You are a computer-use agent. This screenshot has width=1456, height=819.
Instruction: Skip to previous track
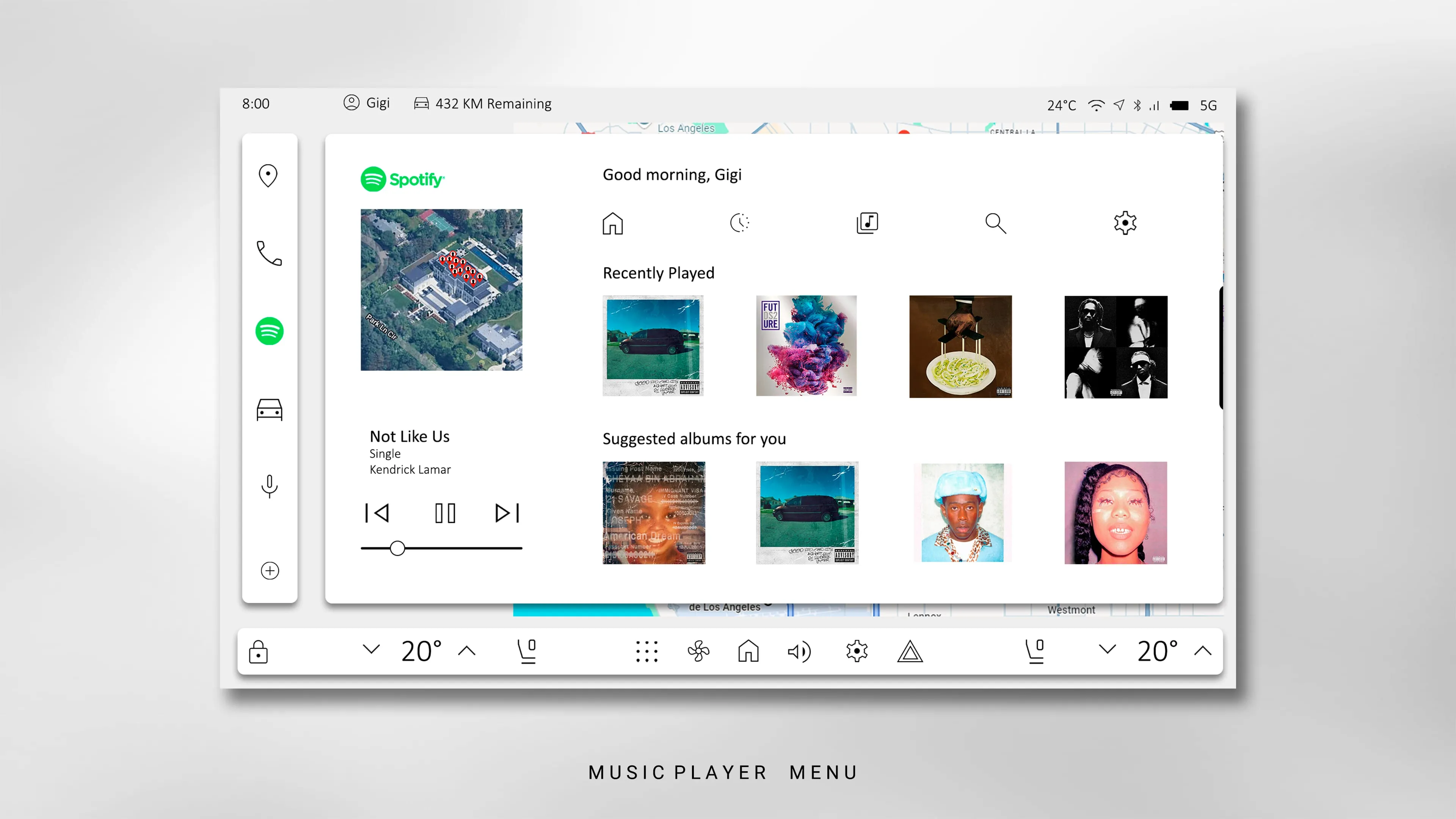[x=377, y=513]
